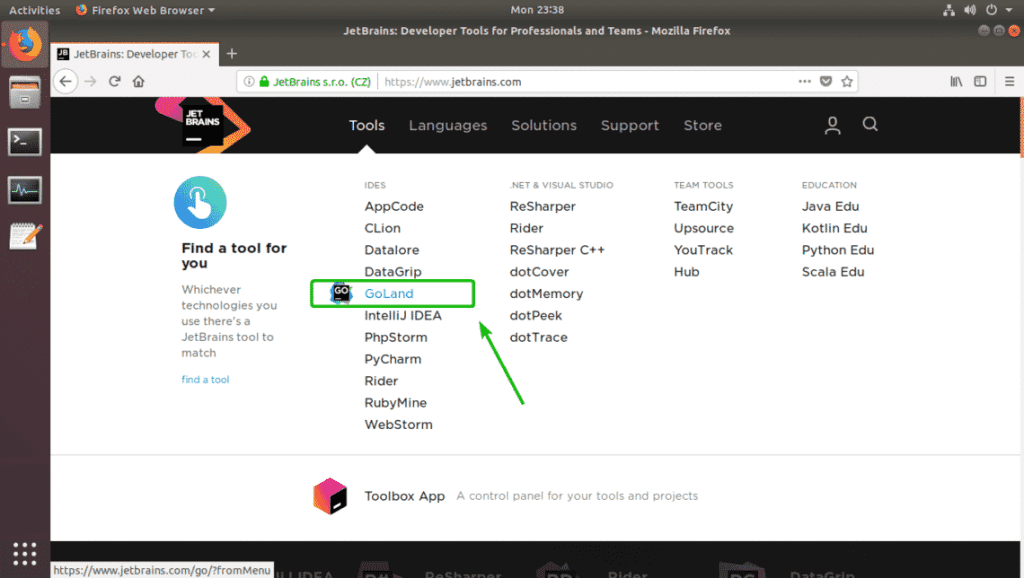
Task: Open page actions three-dot menu
Action: 805,82
